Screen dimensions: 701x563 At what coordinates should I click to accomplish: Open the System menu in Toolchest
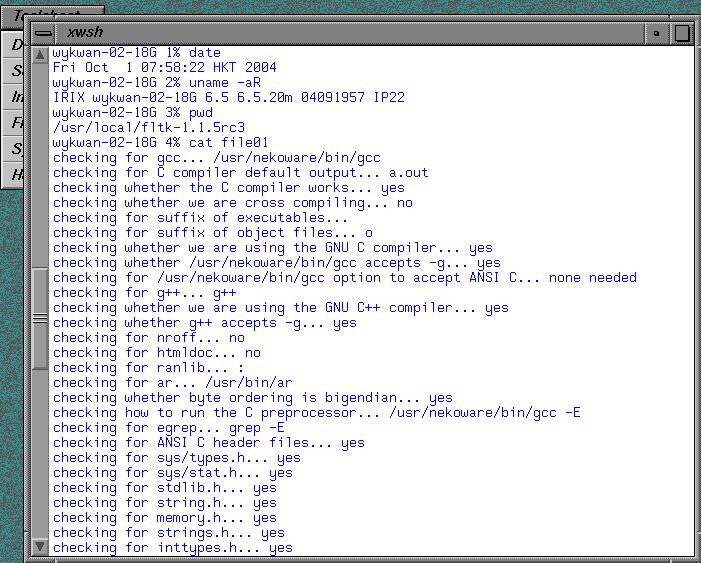13,148
